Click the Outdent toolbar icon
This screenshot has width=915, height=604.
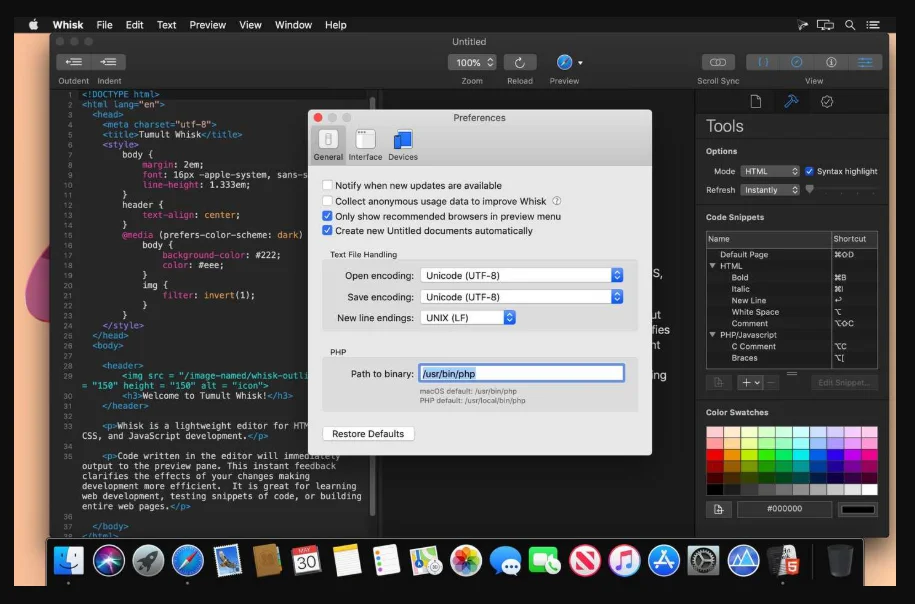(74, 62)
